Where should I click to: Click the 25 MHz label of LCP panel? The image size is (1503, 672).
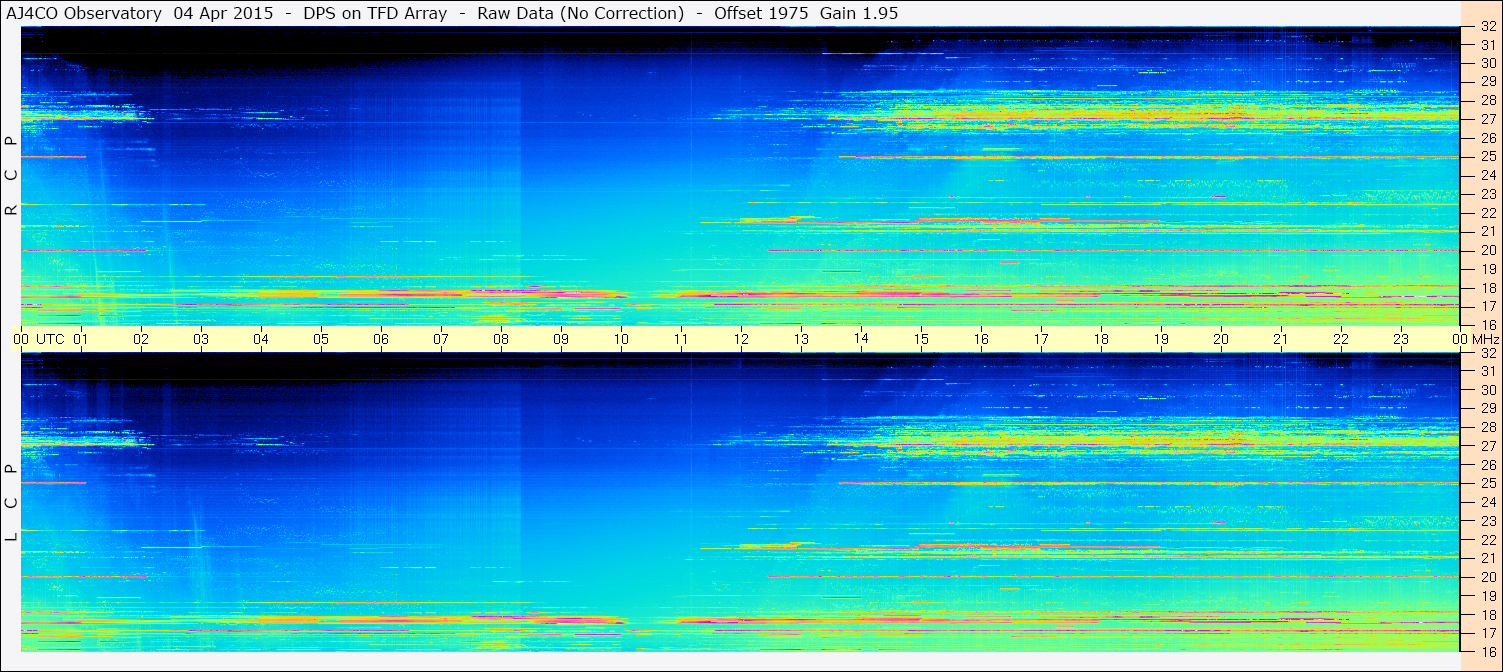1487,484
